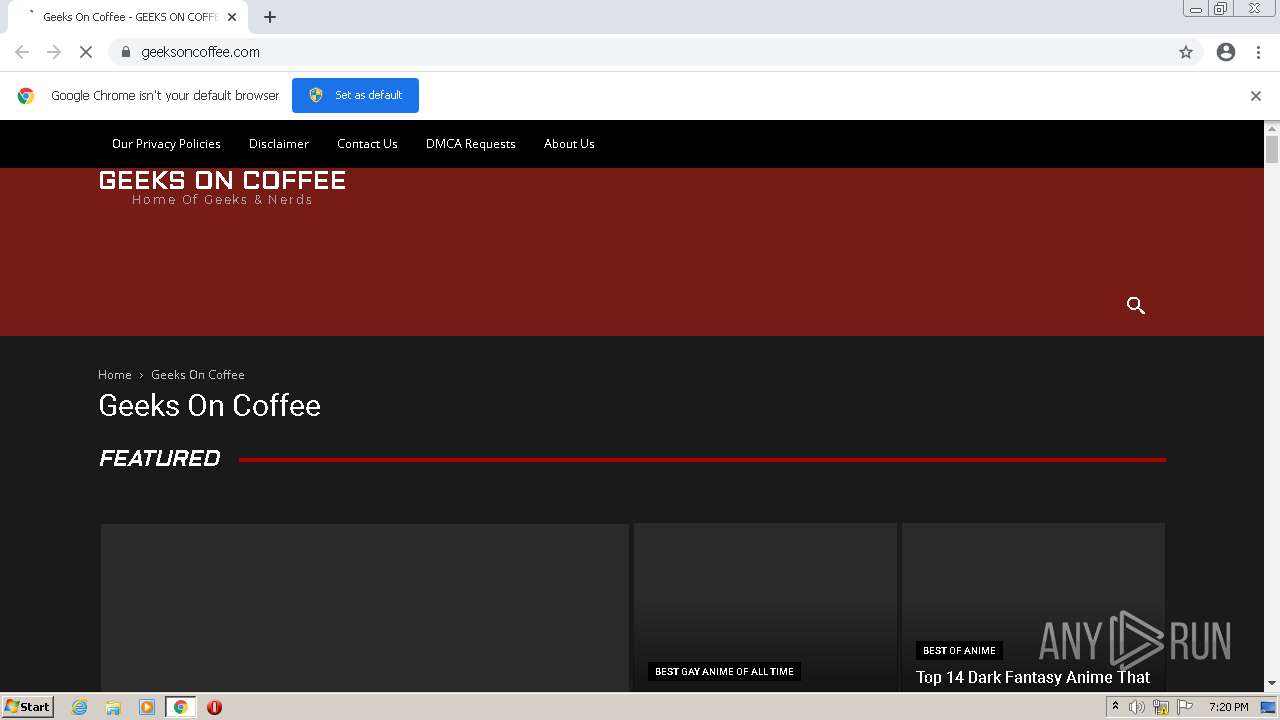
Task: Open the Windows Start menu
Action: point(28,707)
